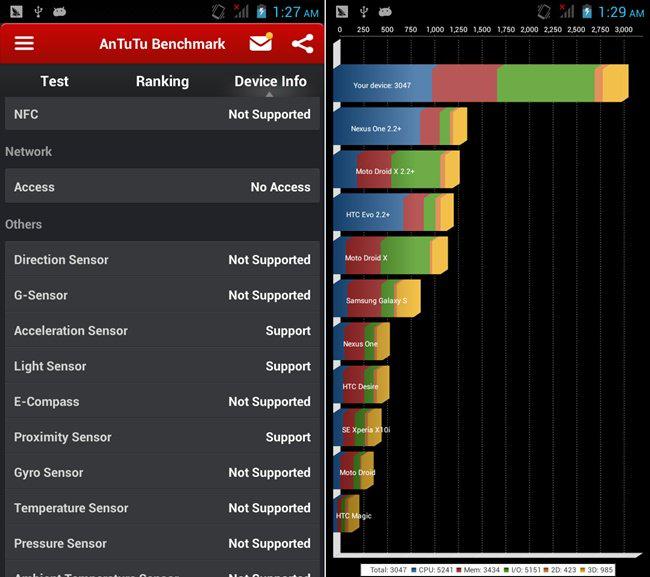Select the Moto Droid X 2.2+ bar
The height and width of the screenshot is (577, 650).
[396, 170]
